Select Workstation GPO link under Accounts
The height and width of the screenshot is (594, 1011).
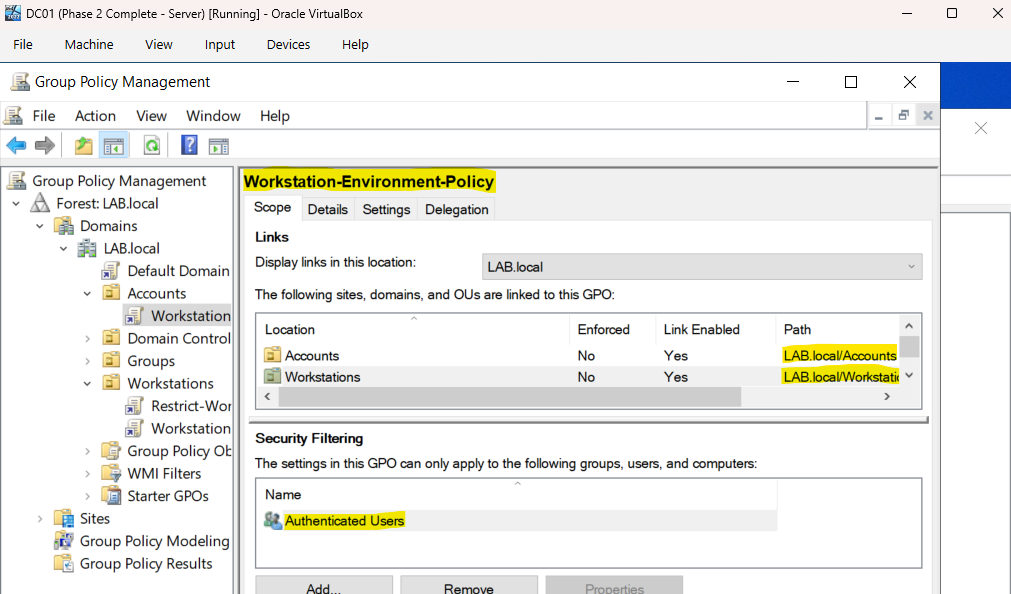pyautogui.click(x=190, y=316)
